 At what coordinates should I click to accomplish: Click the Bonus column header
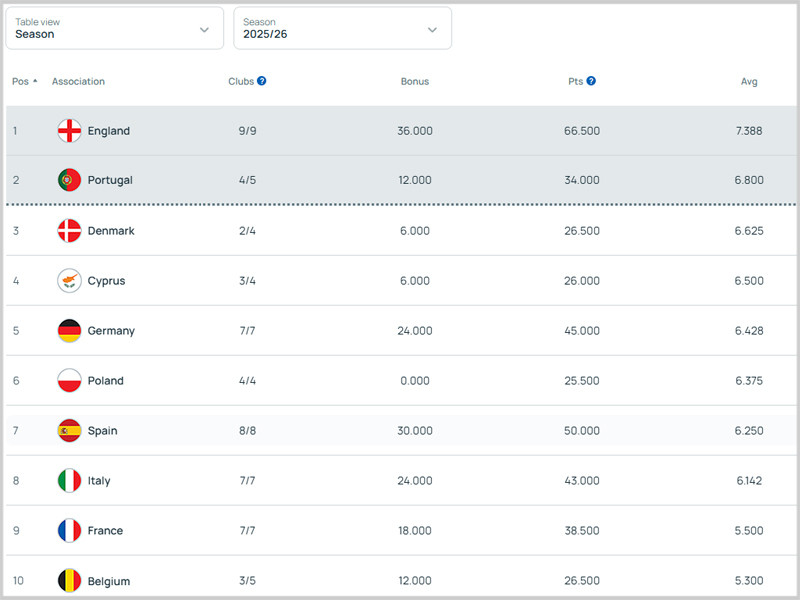pos(414,82)
